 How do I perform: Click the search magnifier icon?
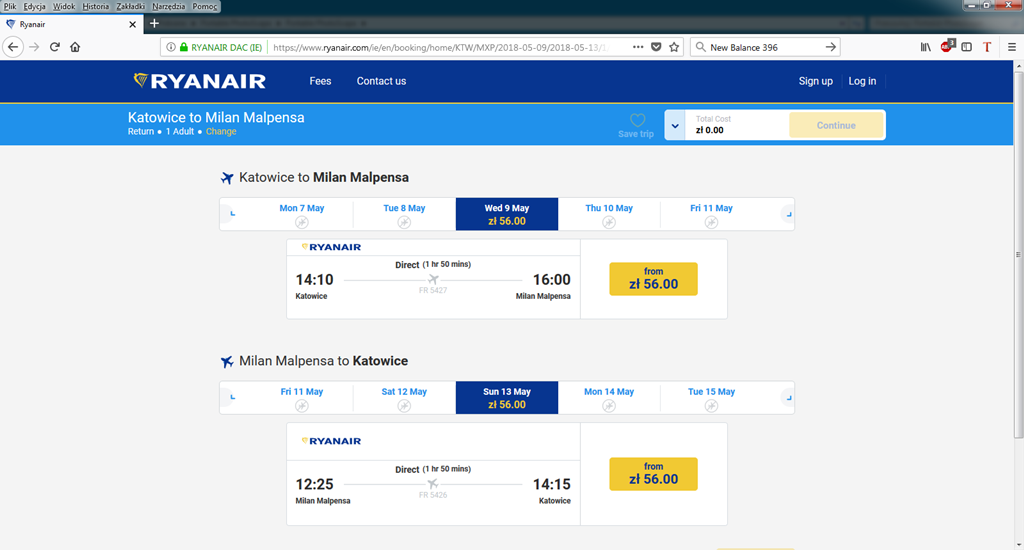coord(701,47)
